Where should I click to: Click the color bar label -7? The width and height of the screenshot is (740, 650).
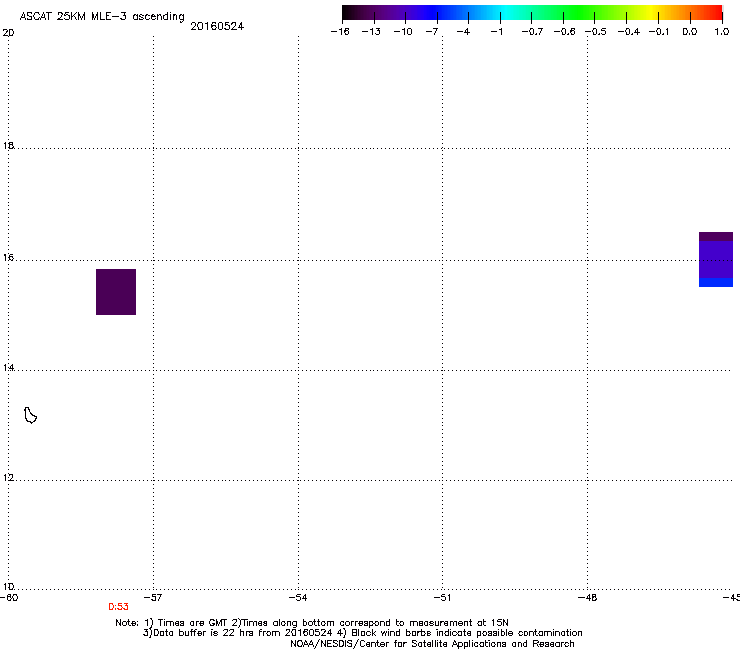tap(432, 32)
